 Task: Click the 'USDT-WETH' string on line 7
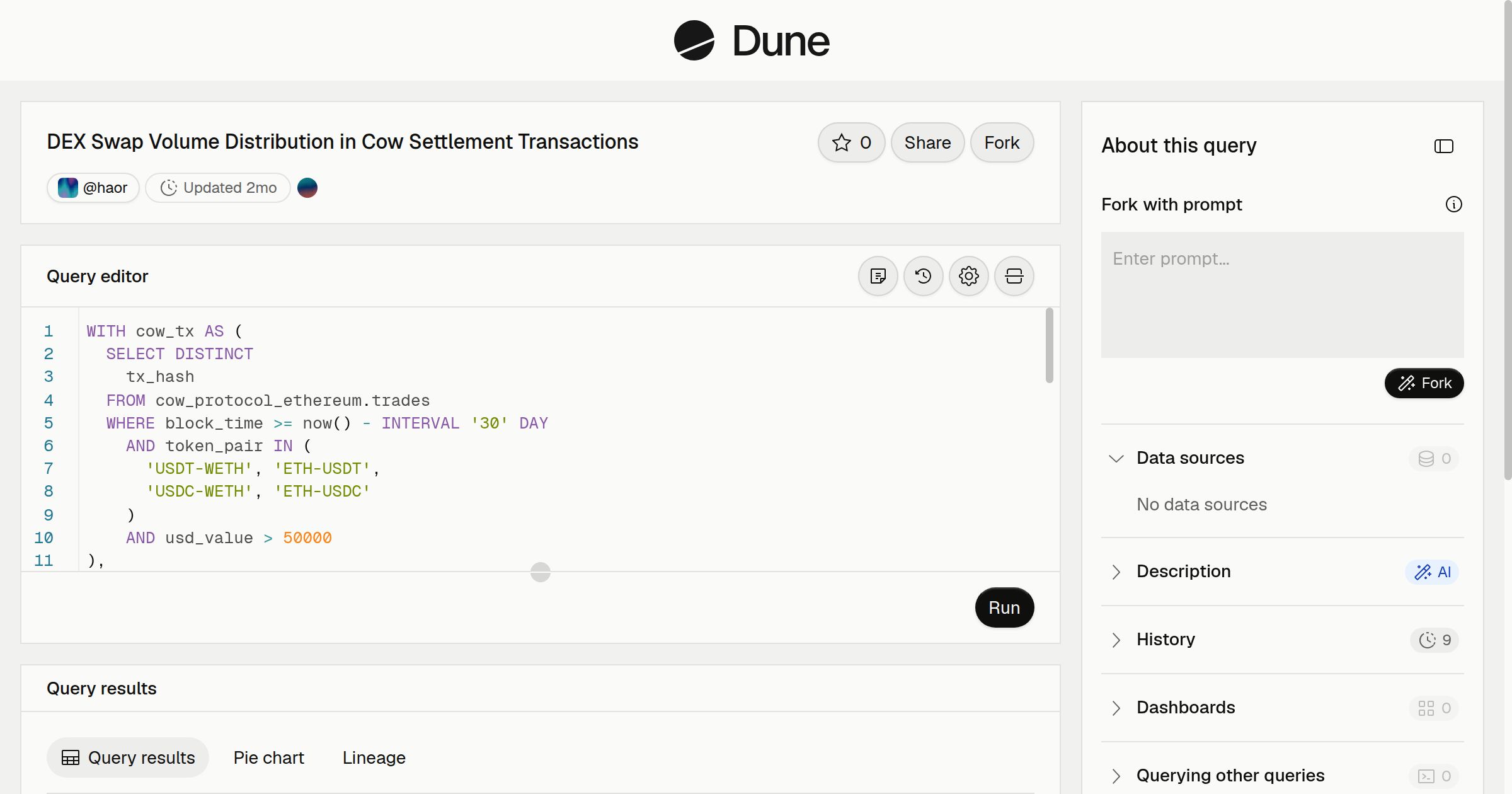coord(199,468)
